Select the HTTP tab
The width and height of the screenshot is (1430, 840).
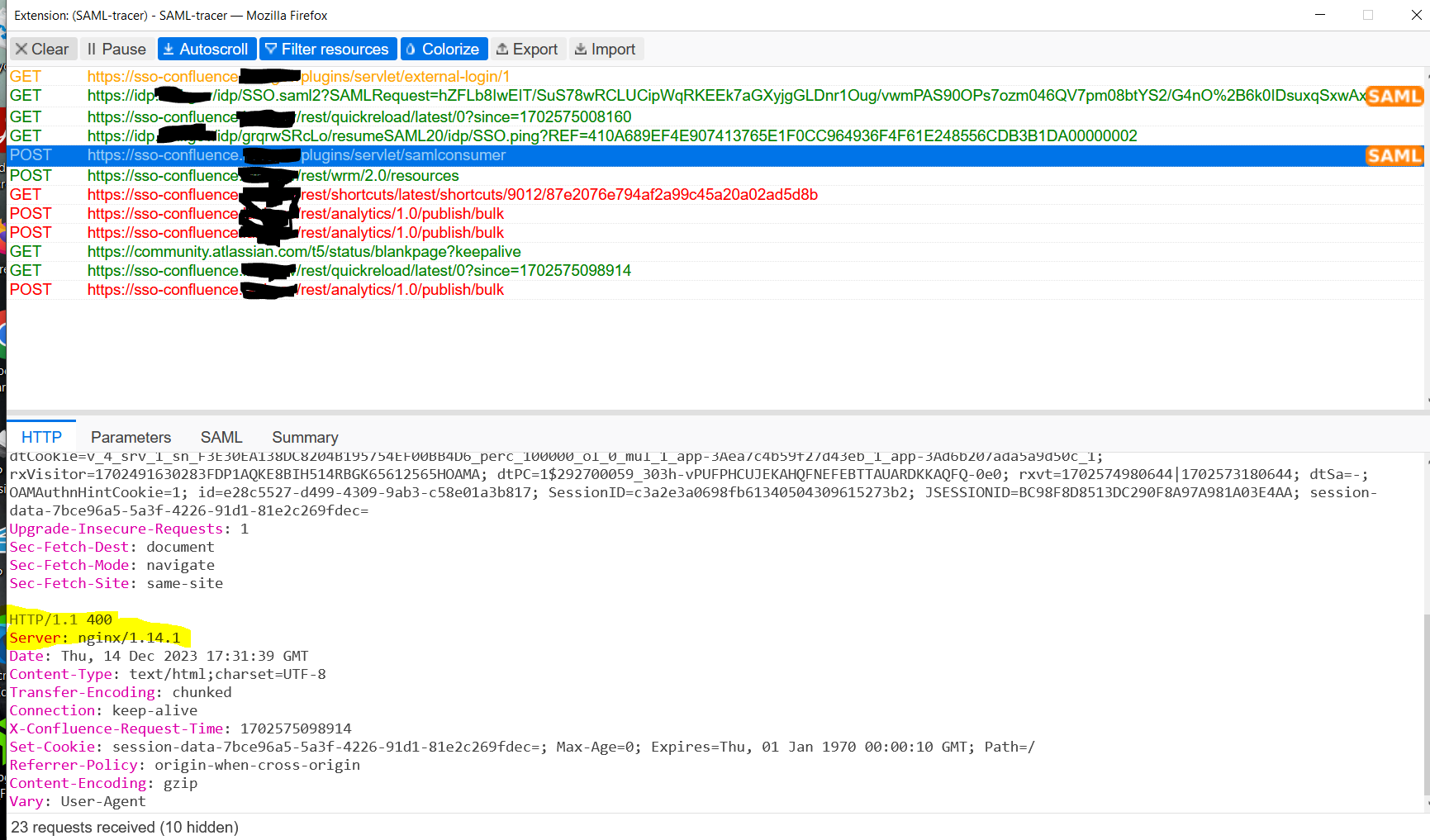point(41,437)
